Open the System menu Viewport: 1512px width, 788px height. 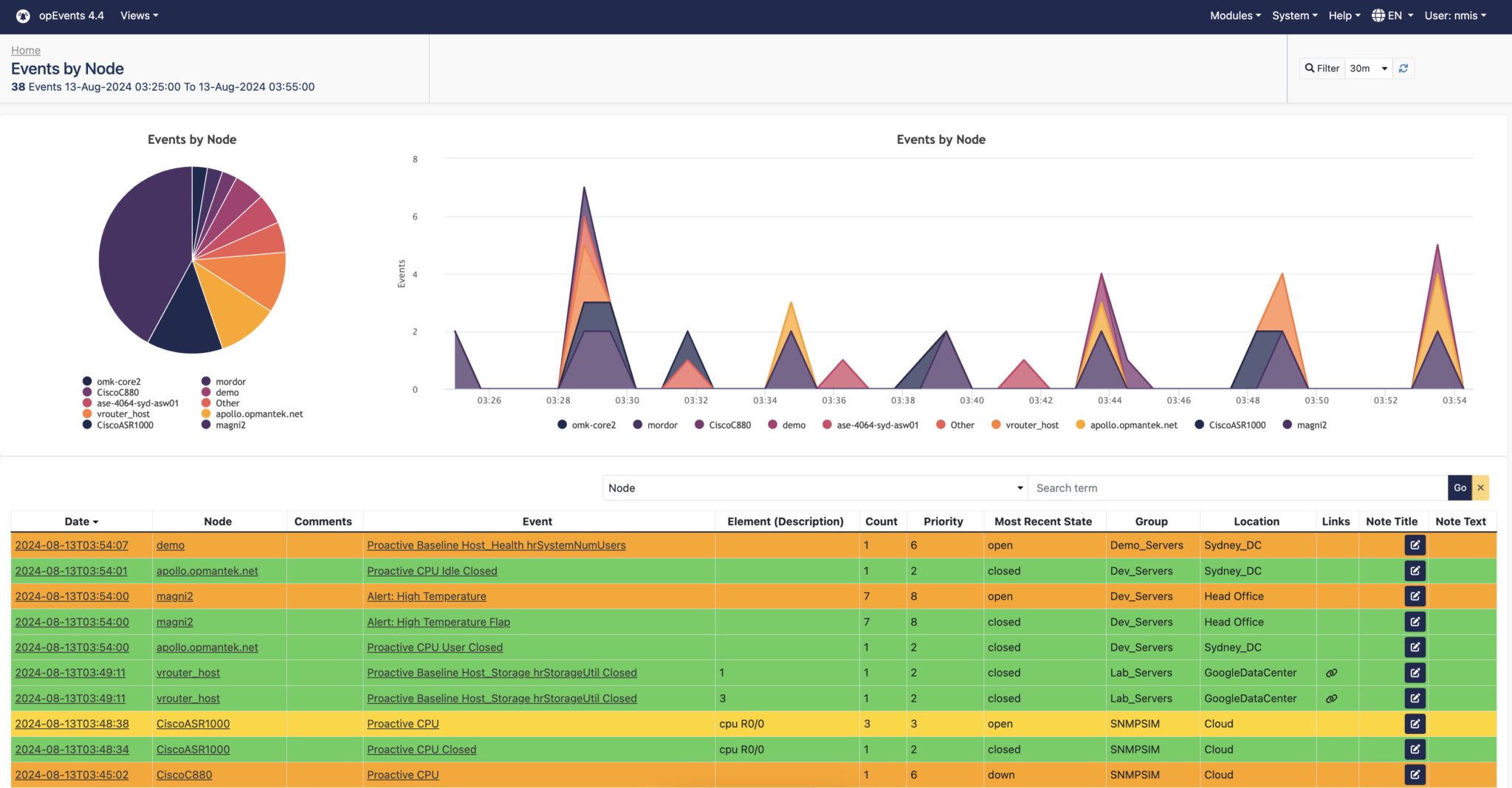point(1294,16)
